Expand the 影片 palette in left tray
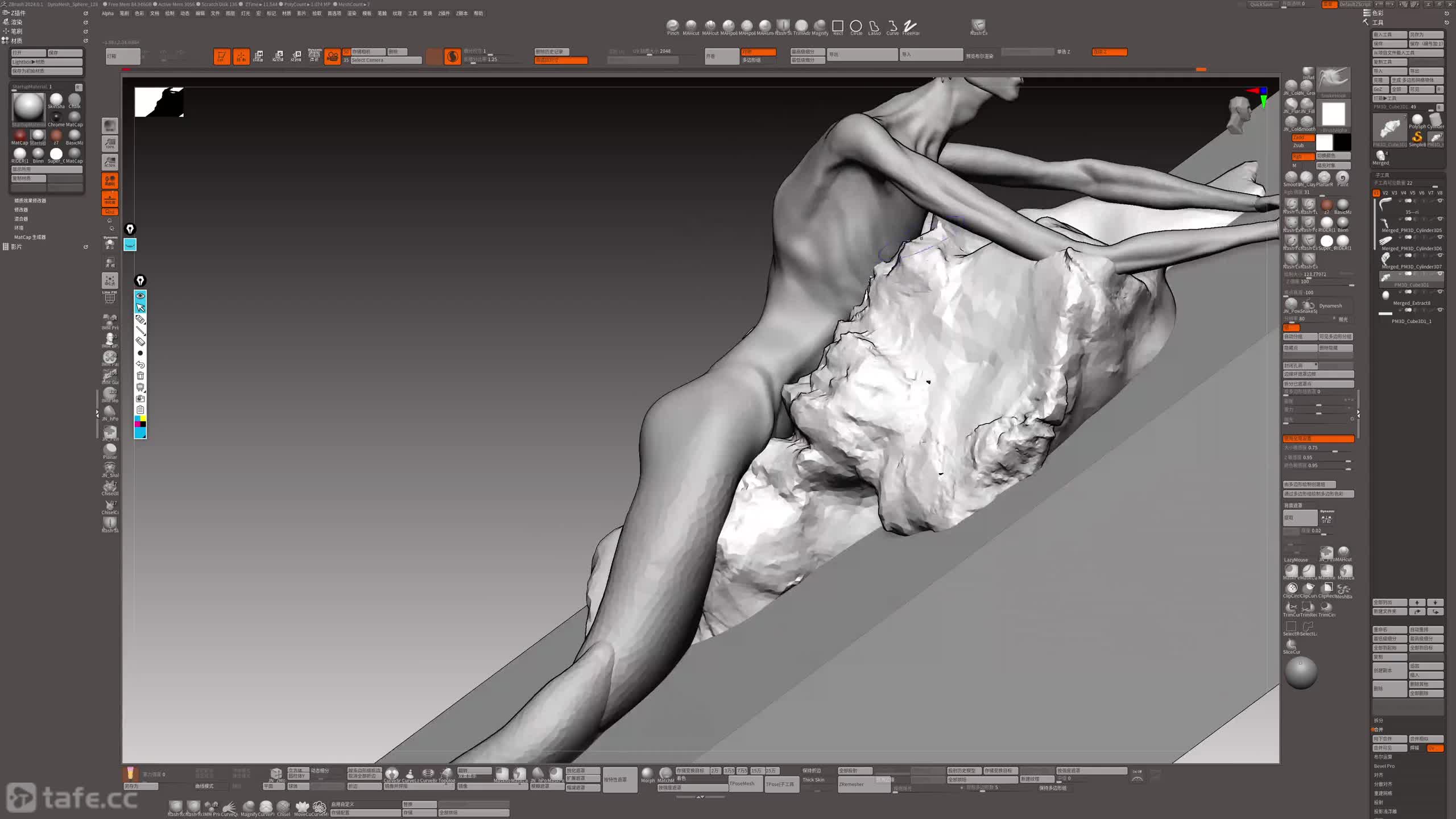Screen dimensions: 1456x819 (x=16, y=247)
